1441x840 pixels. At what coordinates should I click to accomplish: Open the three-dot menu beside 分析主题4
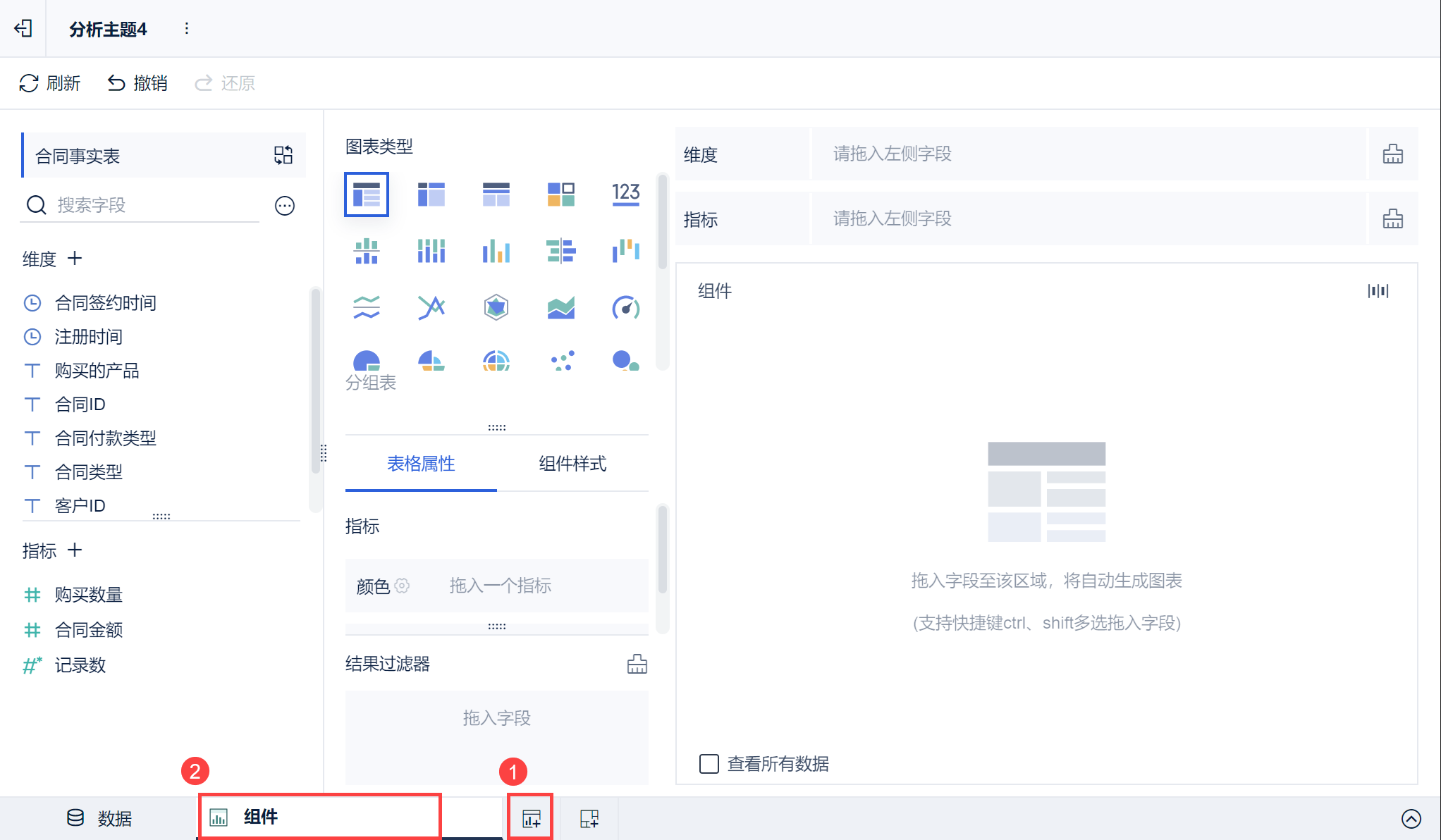[x=186, y=28]
